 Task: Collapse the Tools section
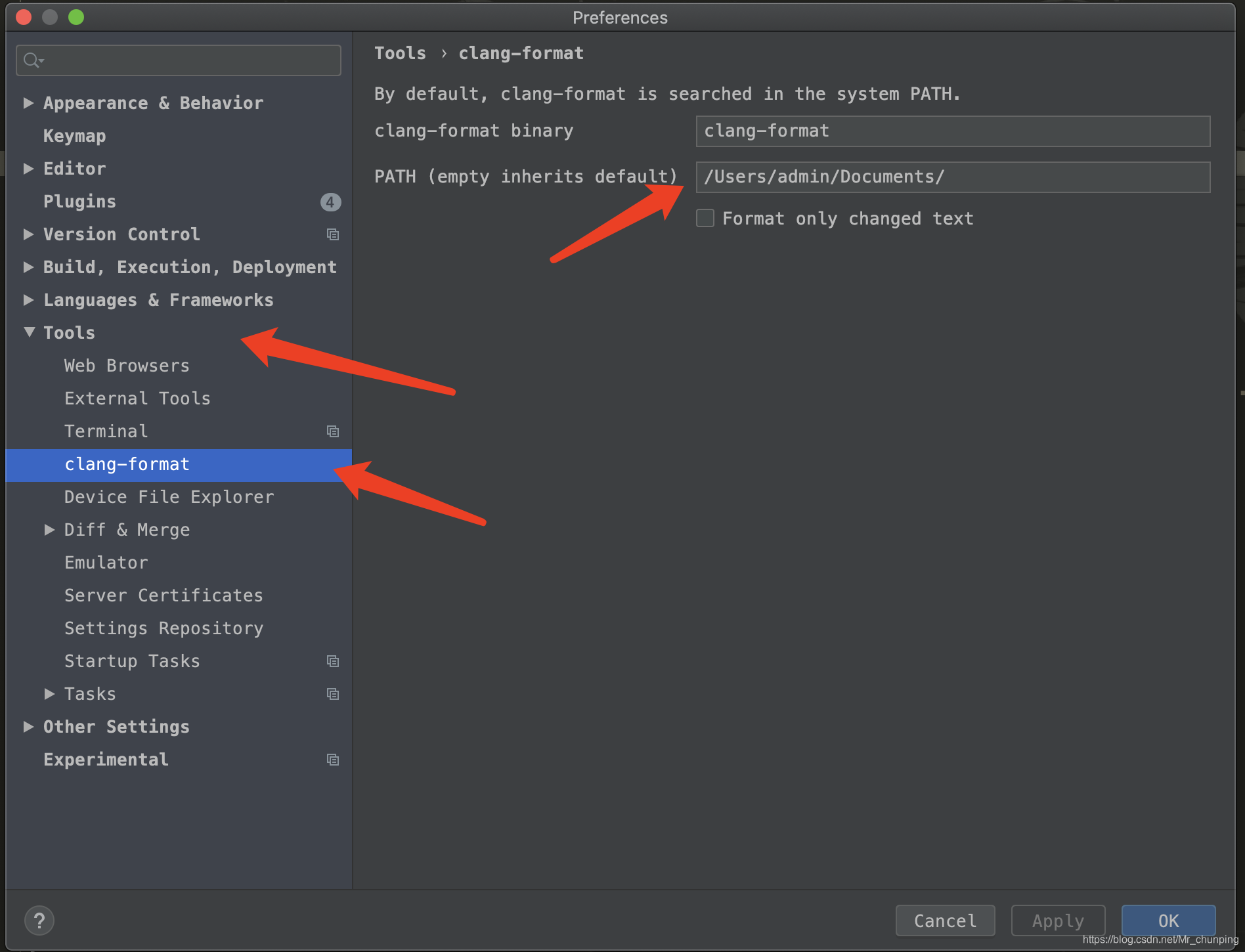coord(28,332)
